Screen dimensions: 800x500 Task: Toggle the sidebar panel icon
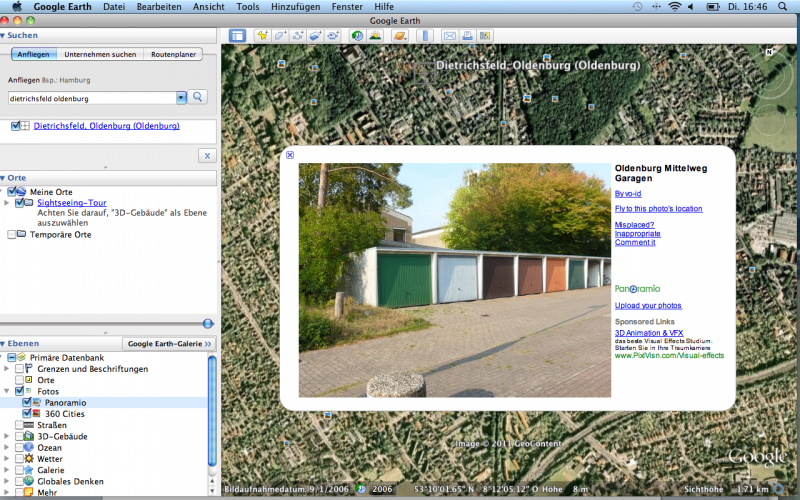click(237, 36)
